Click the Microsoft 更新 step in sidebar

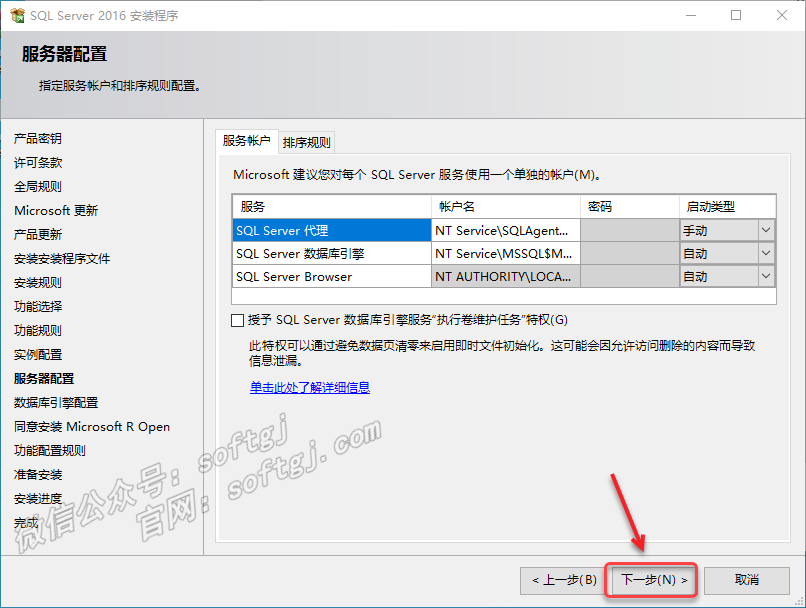click(56, 210)
